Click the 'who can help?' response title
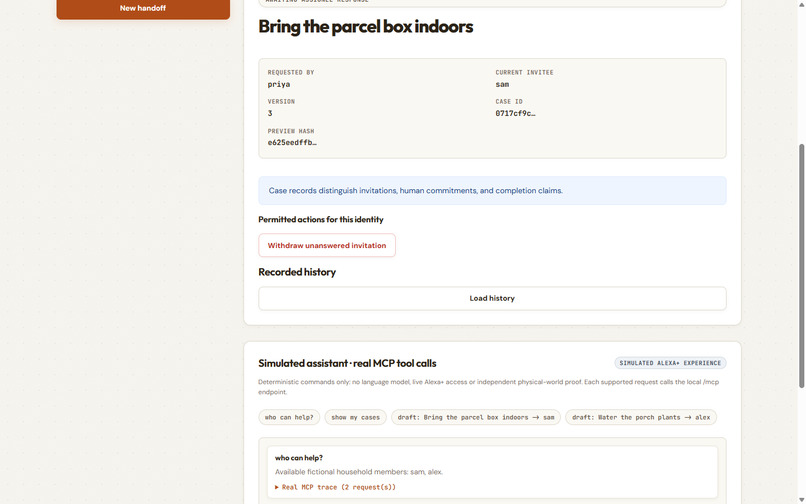 pyautogui.click(x=299, y=458)
